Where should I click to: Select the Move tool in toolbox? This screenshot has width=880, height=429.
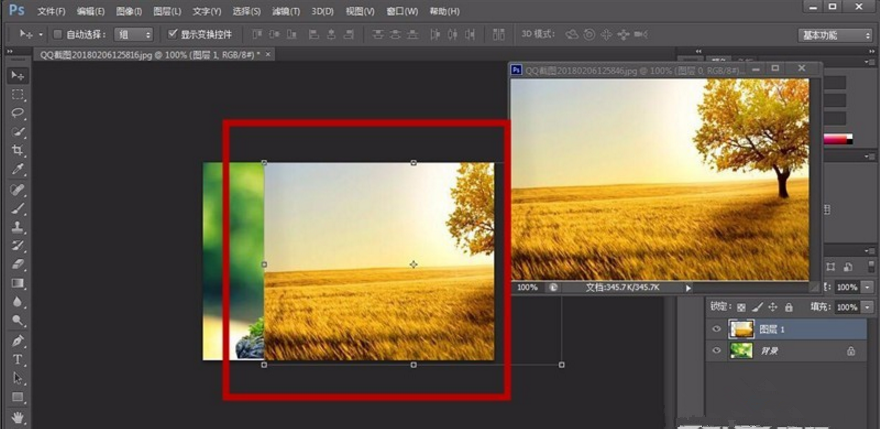coord(18,76)
